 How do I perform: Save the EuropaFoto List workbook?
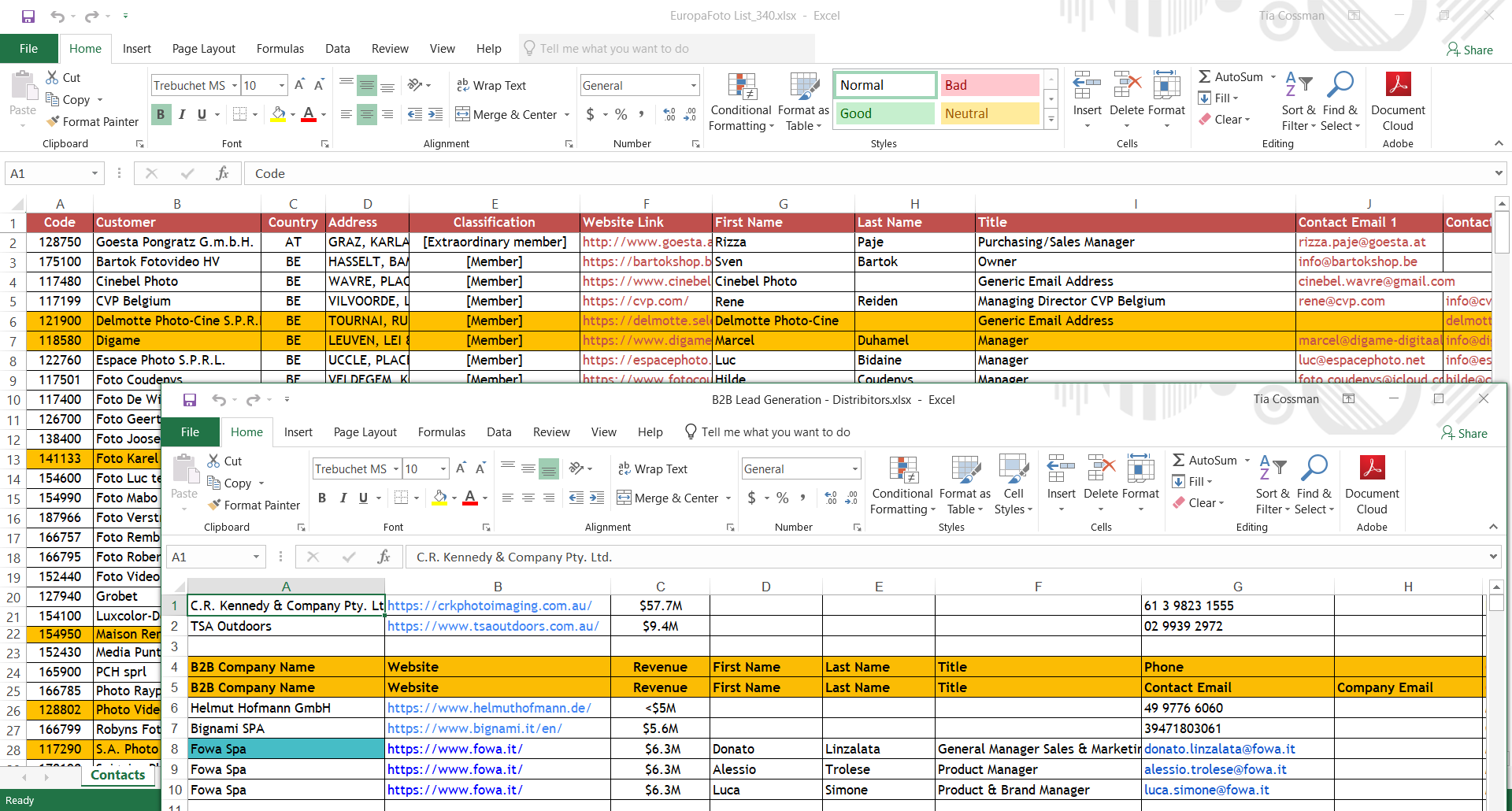click(28, 16)
